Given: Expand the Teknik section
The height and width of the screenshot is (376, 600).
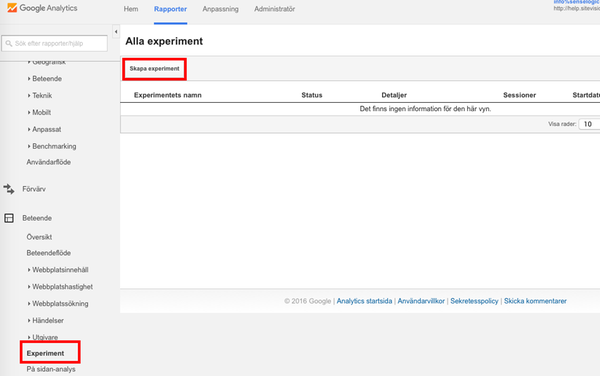Looking at the screenshot, I should tap(40, 96).
